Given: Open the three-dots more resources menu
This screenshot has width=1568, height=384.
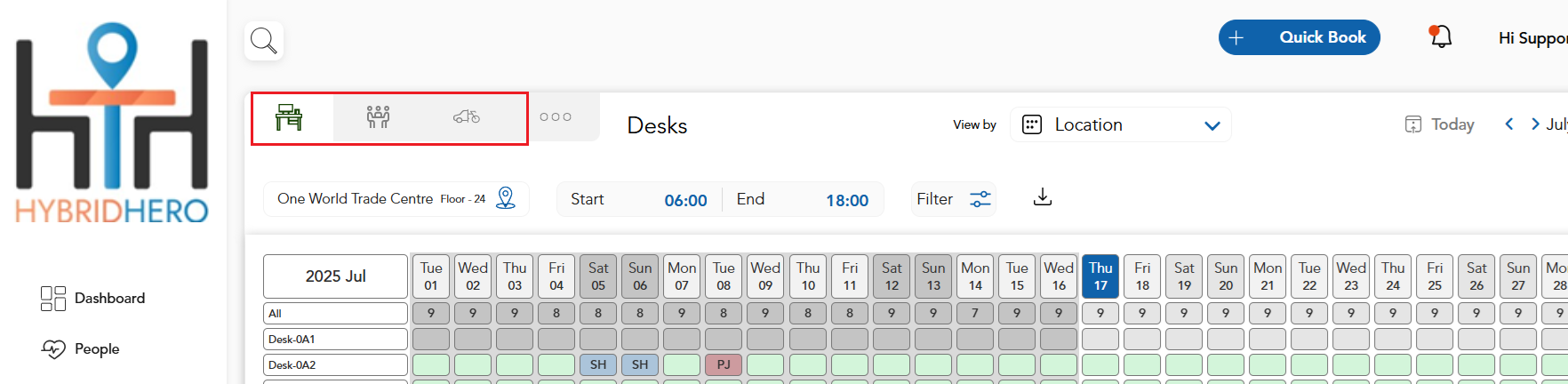Looking at the screenshot, I should click(x=556, y=117).
